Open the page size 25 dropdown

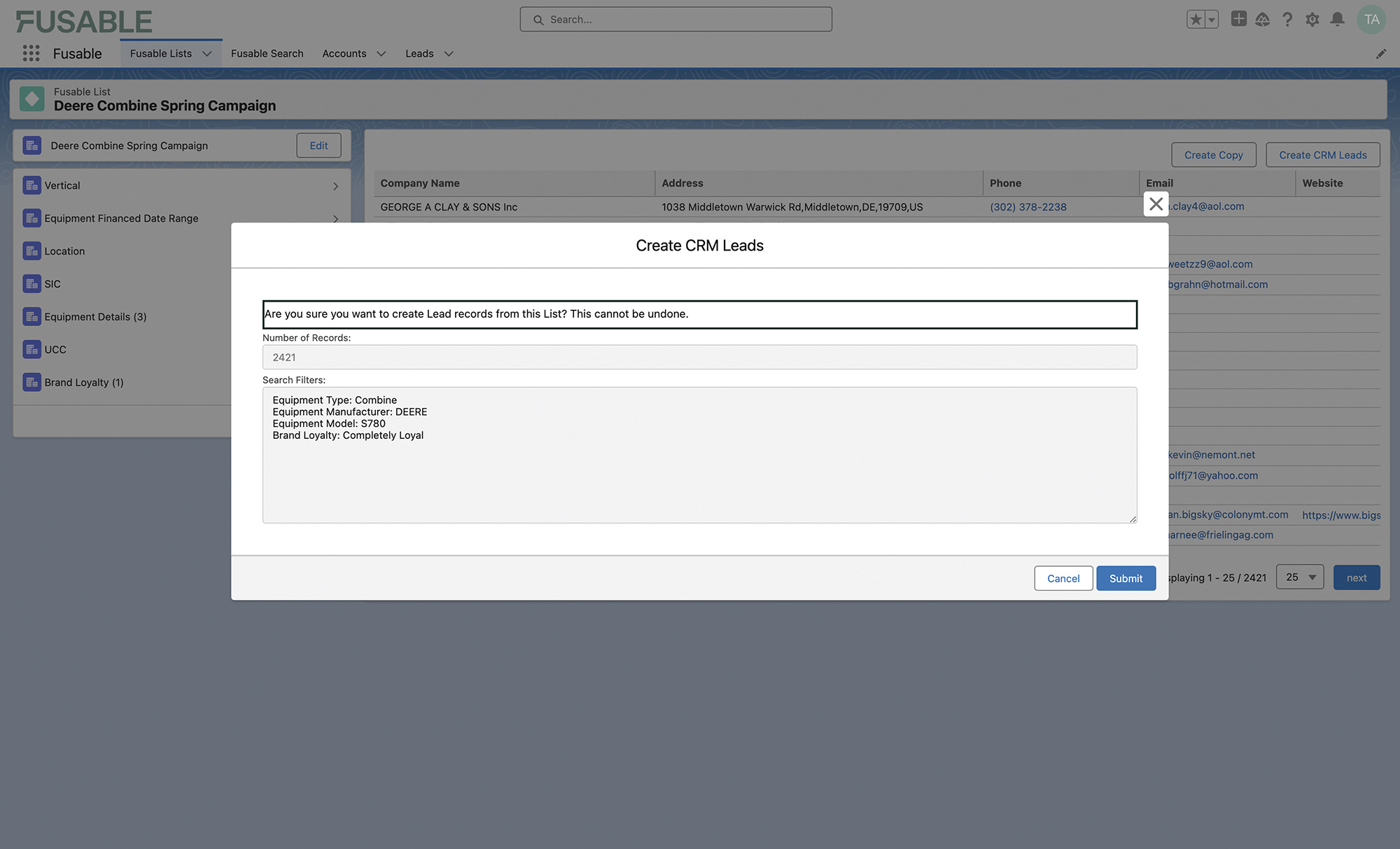pyautogui.click(x=1299, y=577)
